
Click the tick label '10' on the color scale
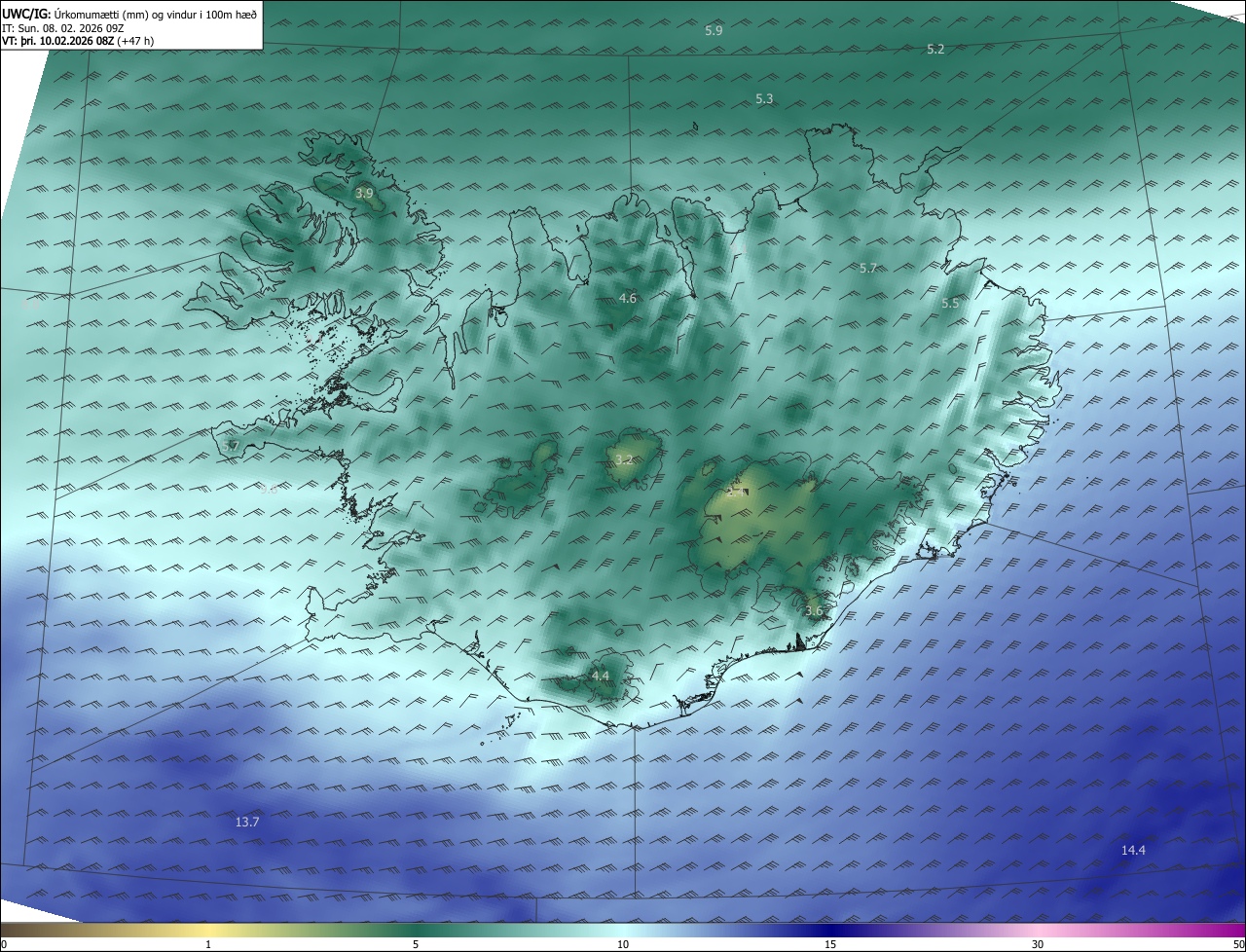(x=623, y=945)
